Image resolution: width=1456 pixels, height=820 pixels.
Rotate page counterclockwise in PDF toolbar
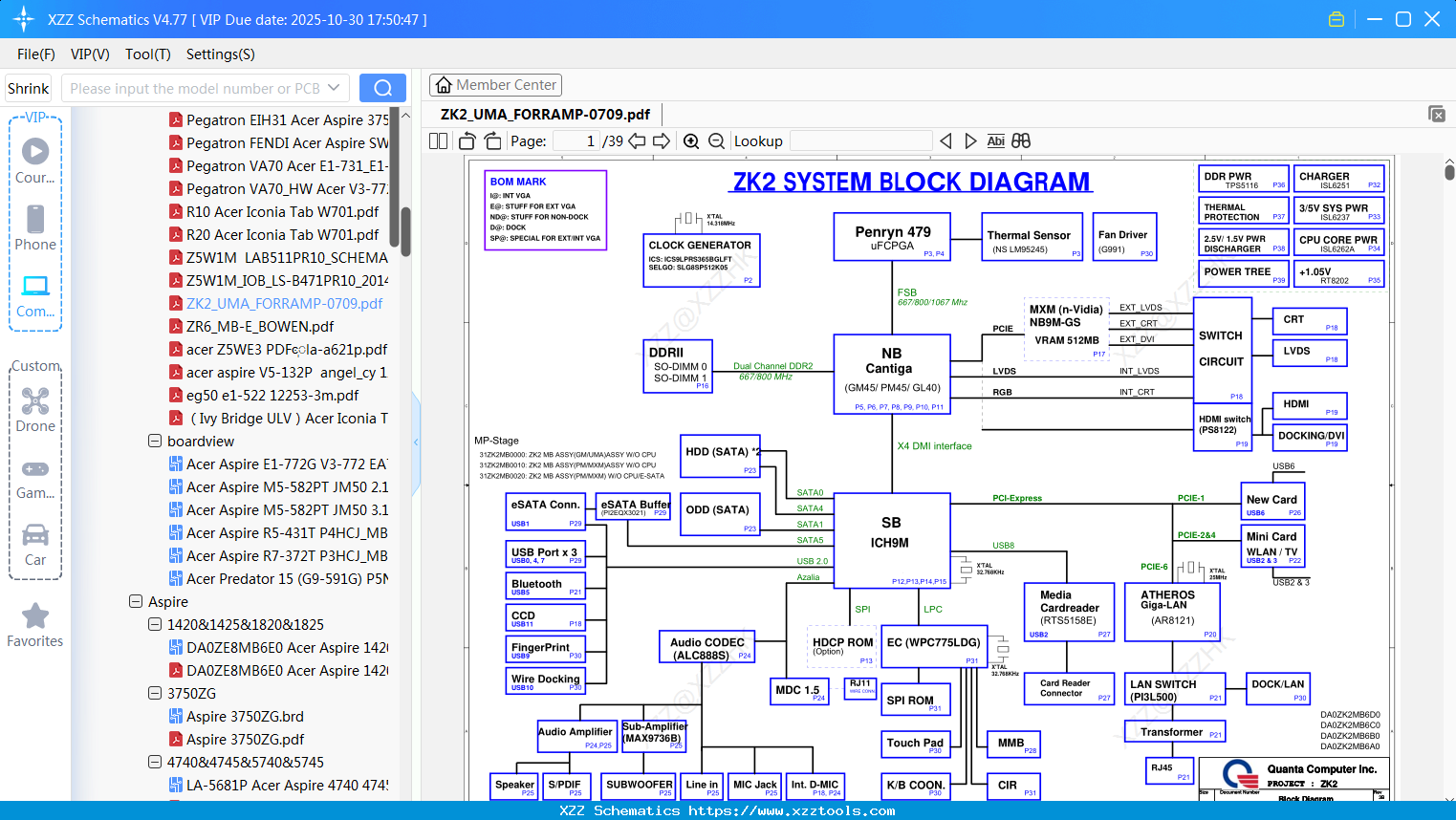(467, 141)
